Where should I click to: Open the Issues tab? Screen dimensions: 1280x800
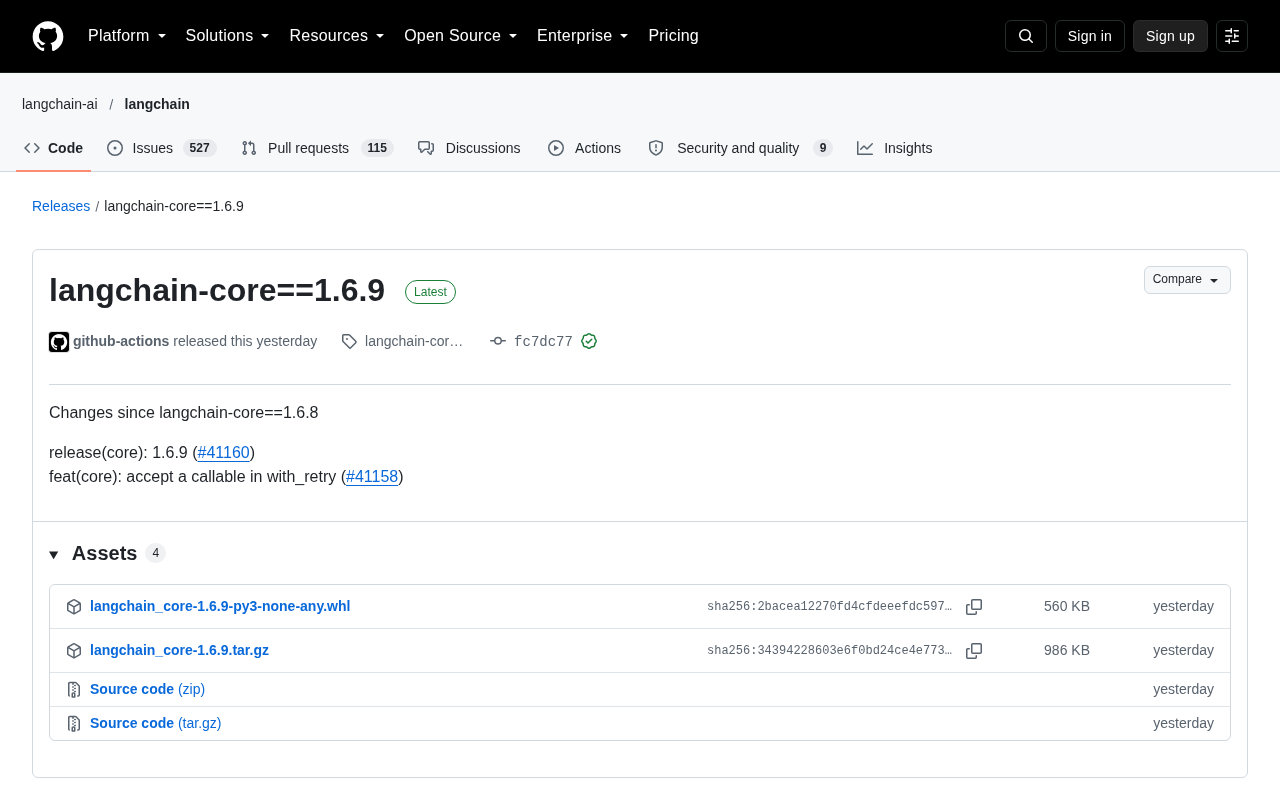click(x=161, y=148)
